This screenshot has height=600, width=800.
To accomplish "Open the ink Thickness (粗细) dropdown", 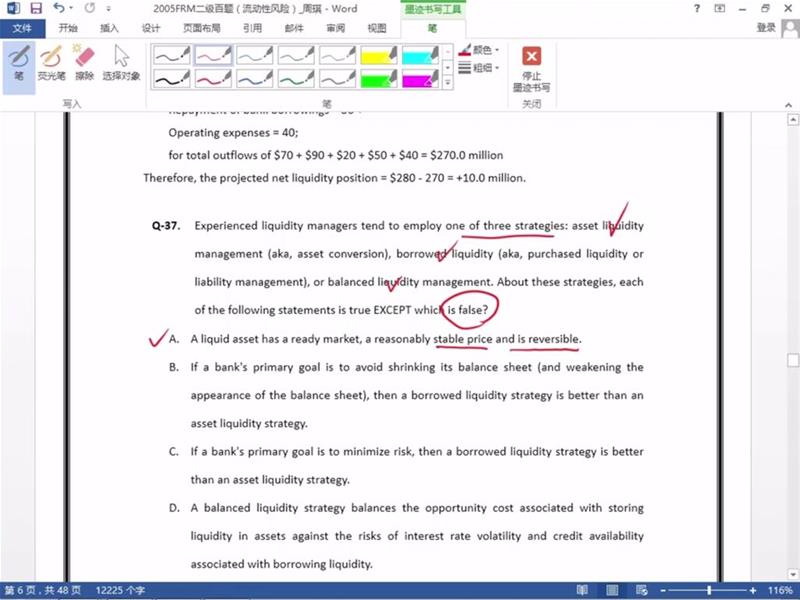I will [479, 67].
